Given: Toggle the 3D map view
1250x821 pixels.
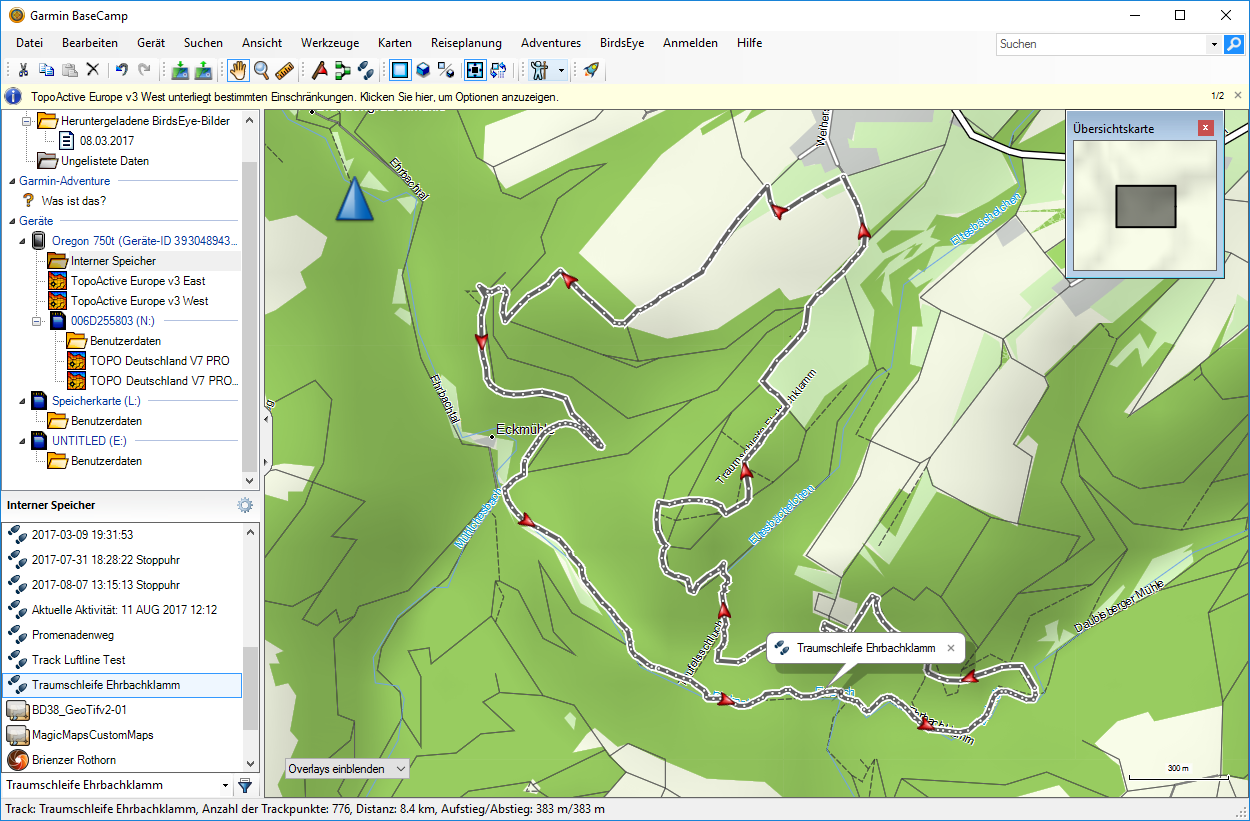Looking at the screenshot, I should click(423, 70).
